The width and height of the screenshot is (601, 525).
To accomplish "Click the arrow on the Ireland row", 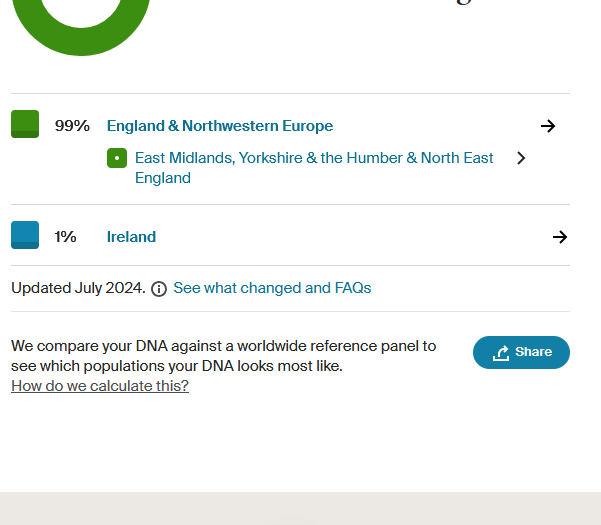I will [x=559, y=237].
